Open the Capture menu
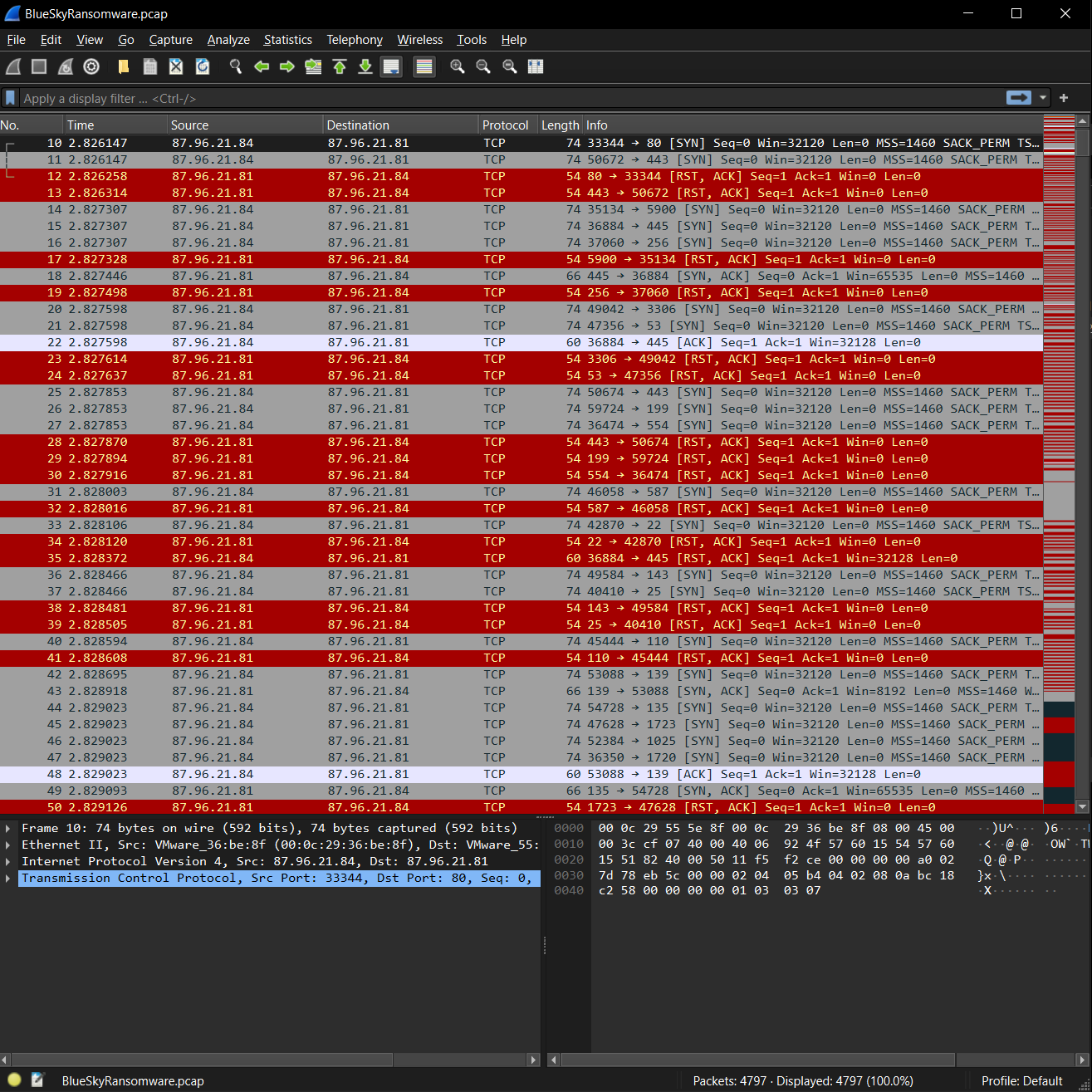 coord(171,40)
